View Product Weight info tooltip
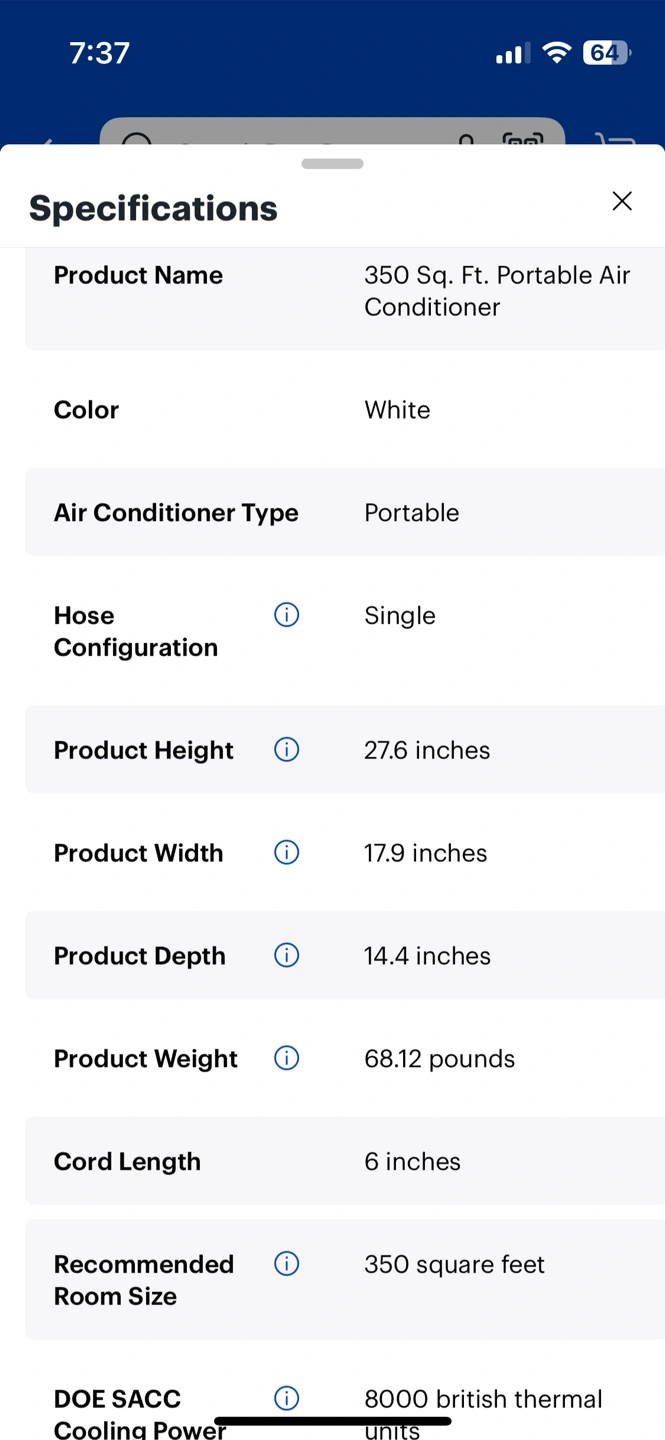665x1440 pixels. (x=287, y=1058)
